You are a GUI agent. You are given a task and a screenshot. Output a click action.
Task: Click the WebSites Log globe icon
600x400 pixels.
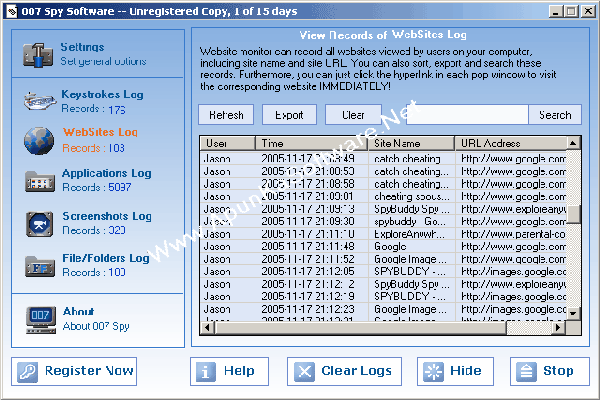pyautogui.click(x=39, y=141)
